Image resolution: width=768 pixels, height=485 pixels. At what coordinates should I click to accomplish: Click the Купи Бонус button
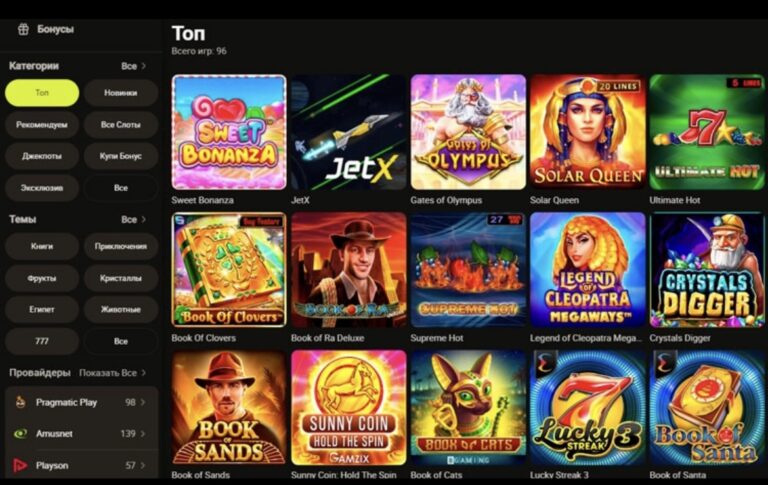click(x=121, y=156)
